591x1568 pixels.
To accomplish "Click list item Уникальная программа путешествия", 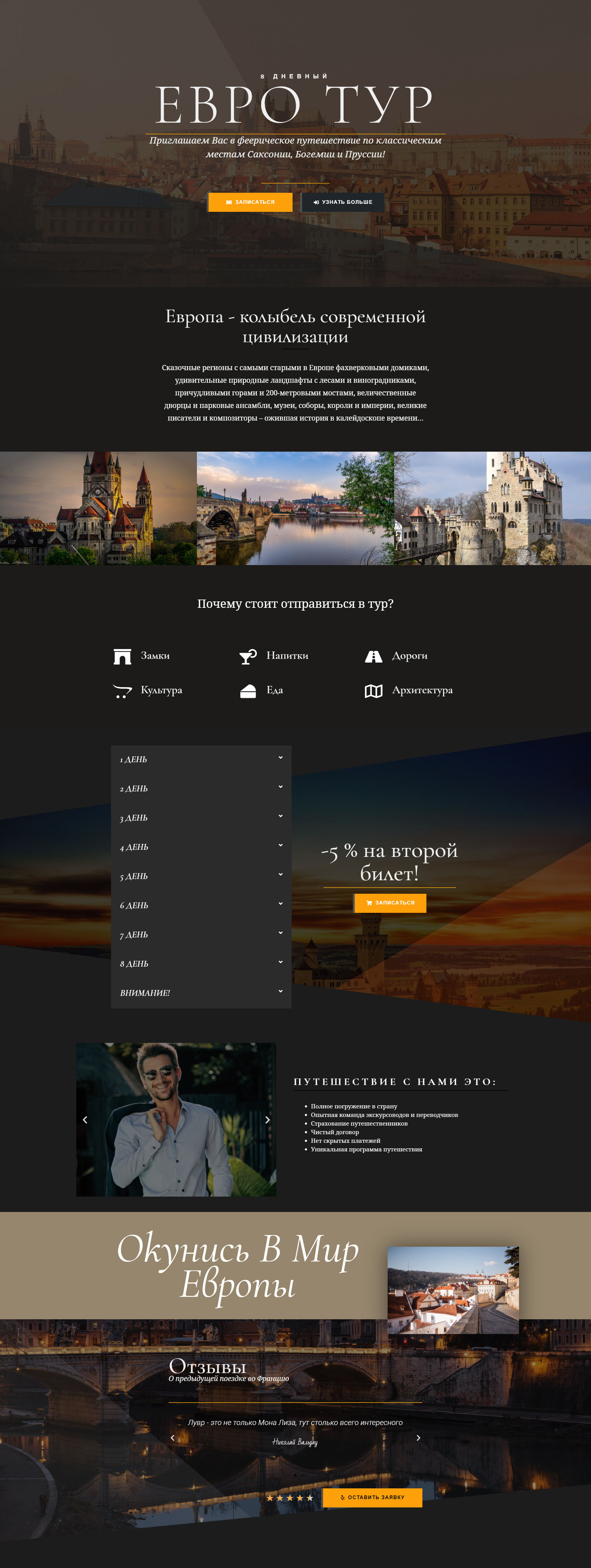I will pos(366,1149).
